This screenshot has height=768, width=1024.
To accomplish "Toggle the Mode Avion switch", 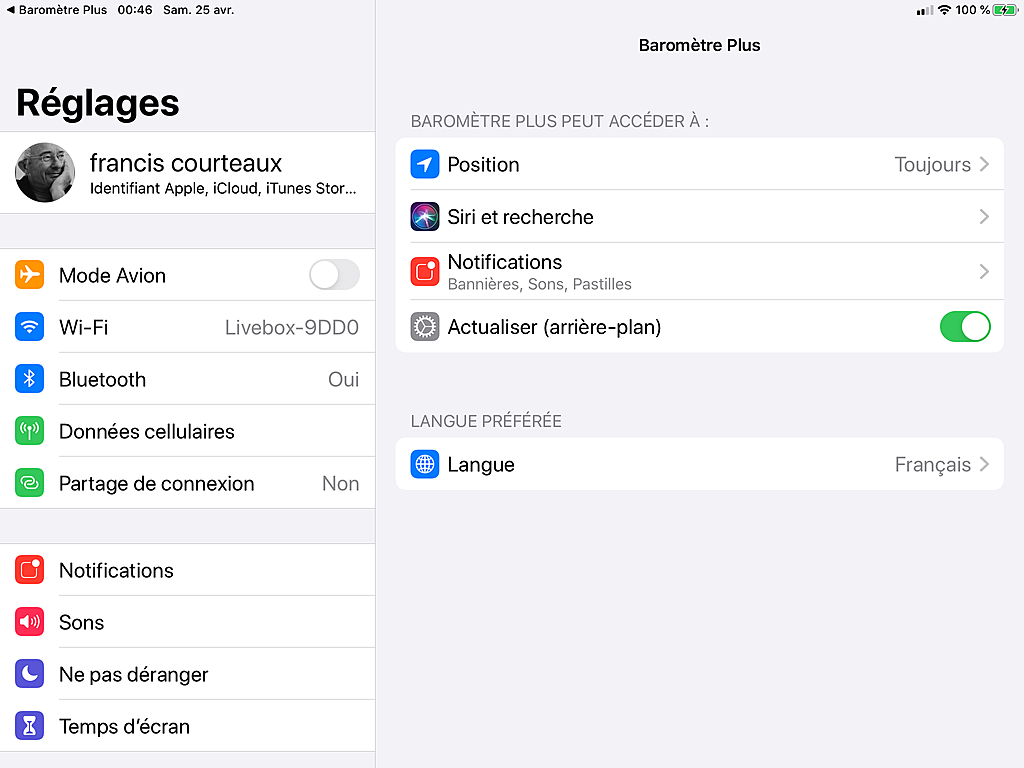I will pos(334,275).
